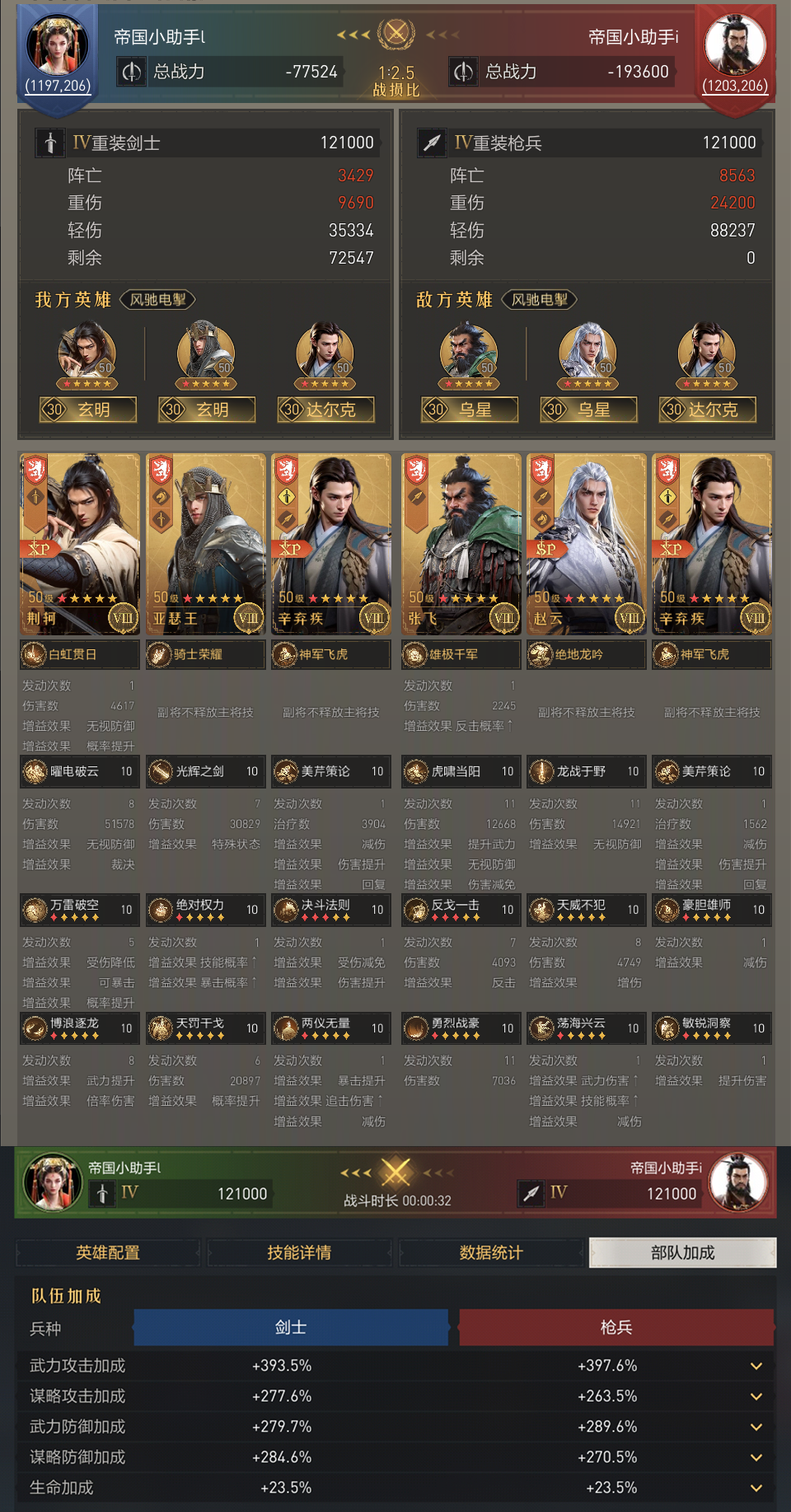Click the 绝地龙吟 skill icon

541,655
